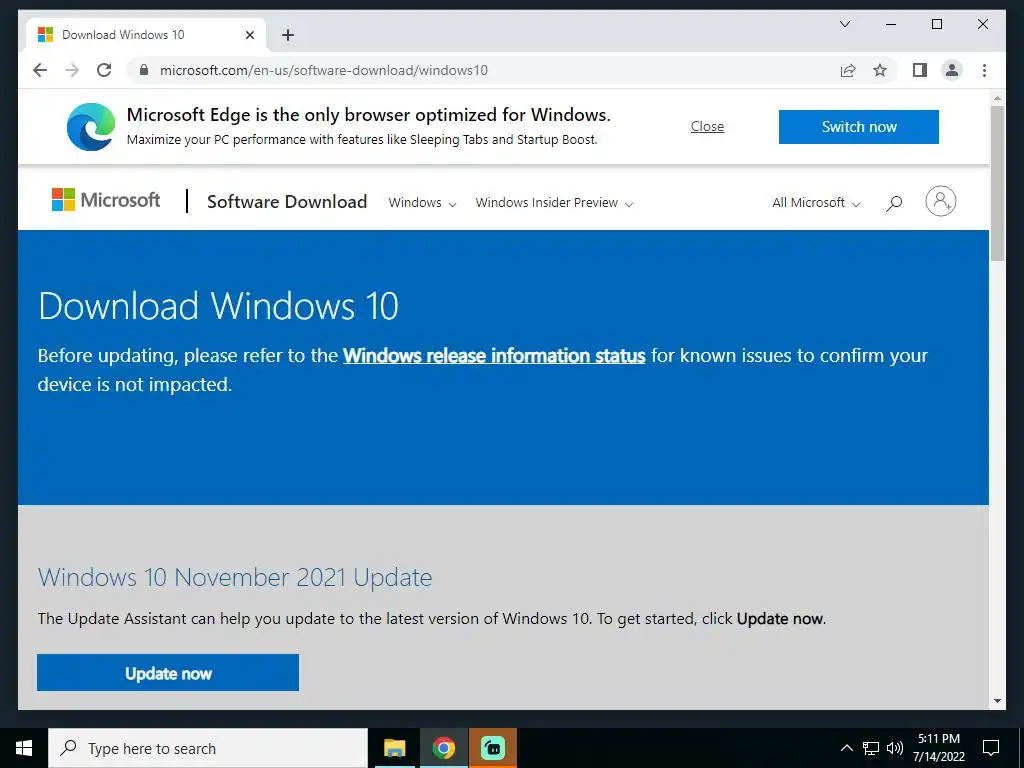Click scrollbar down arrow
This screenshot has width=1024, height=768.
click(997, 701)
